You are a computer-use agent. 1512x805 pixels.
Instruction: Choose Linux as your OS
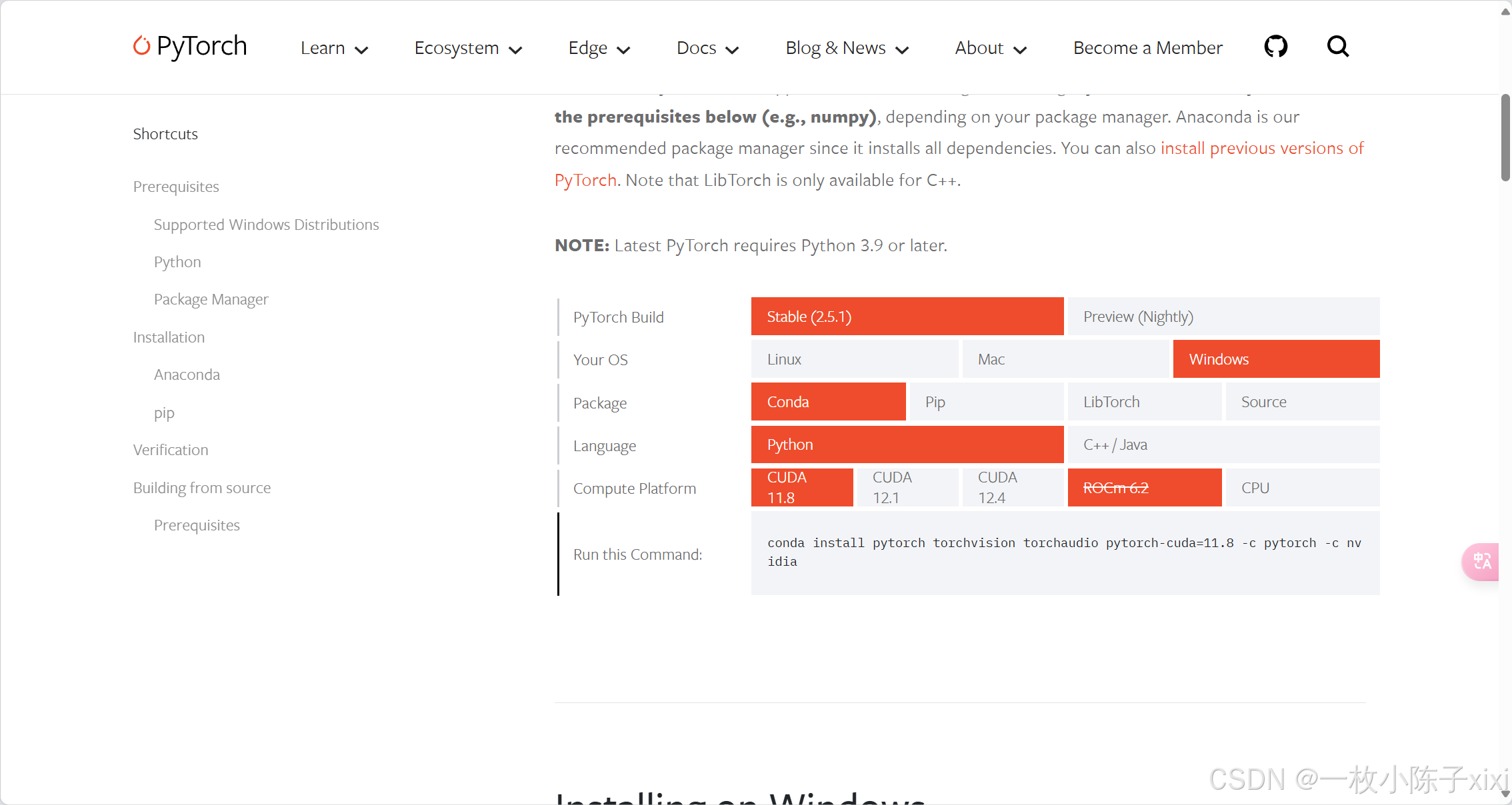point(854,359)
